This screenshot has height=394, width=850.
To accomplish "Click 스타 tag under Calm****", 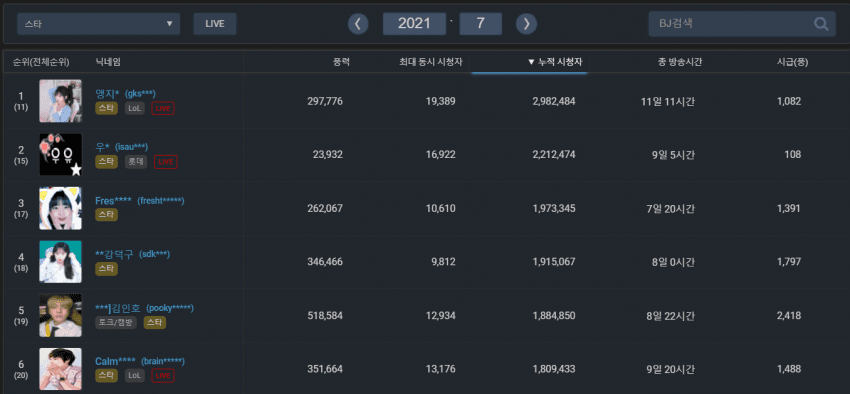I will [106, 376].
